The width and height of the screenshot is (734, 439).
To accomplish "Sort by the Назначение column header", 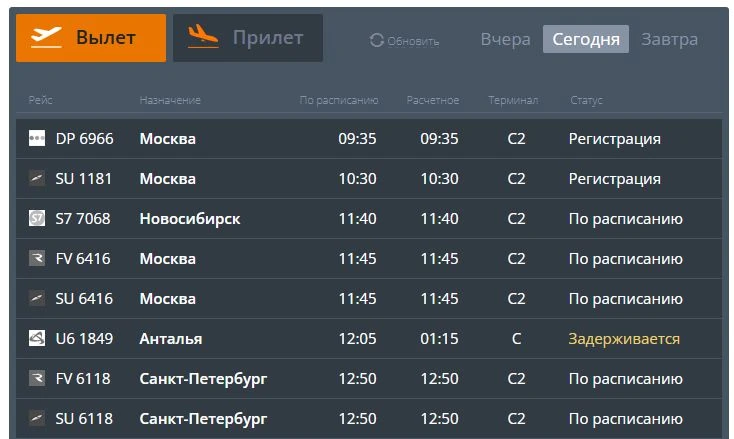I will [170, 100].
